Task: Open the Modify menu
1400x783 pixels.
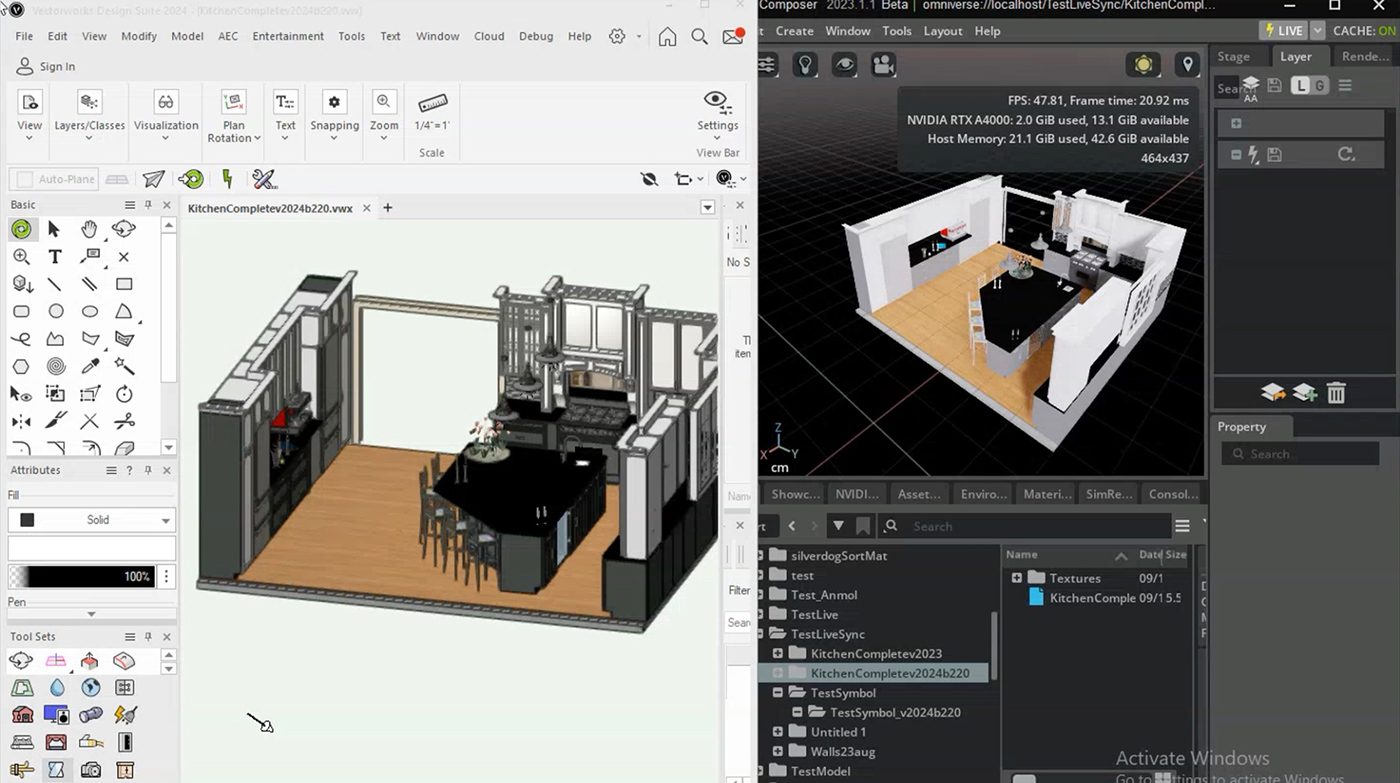Action: (139, 36)
